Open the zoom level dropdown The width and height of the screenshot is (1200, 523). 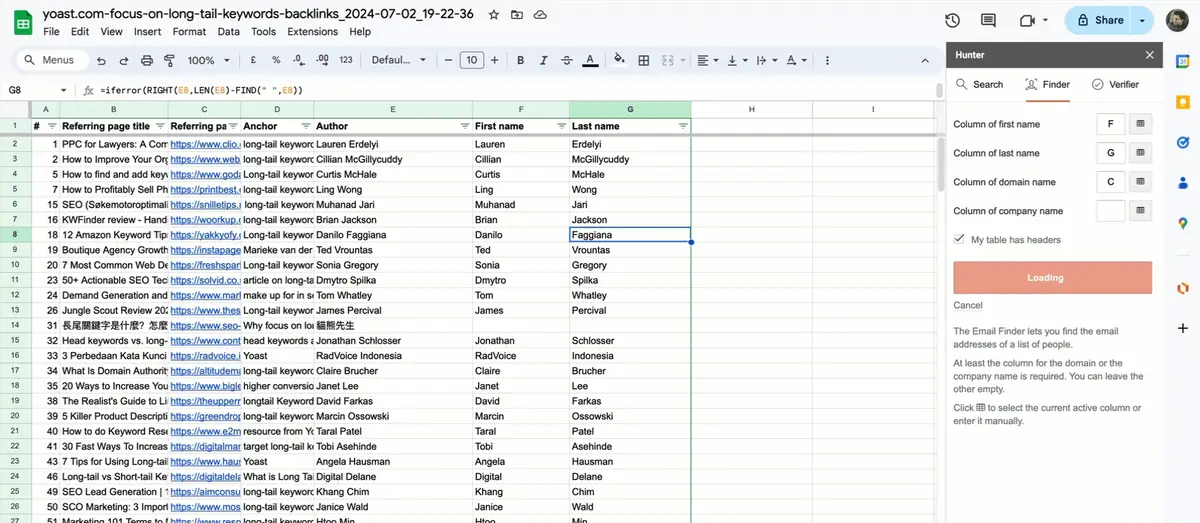[x=208, y=60]
